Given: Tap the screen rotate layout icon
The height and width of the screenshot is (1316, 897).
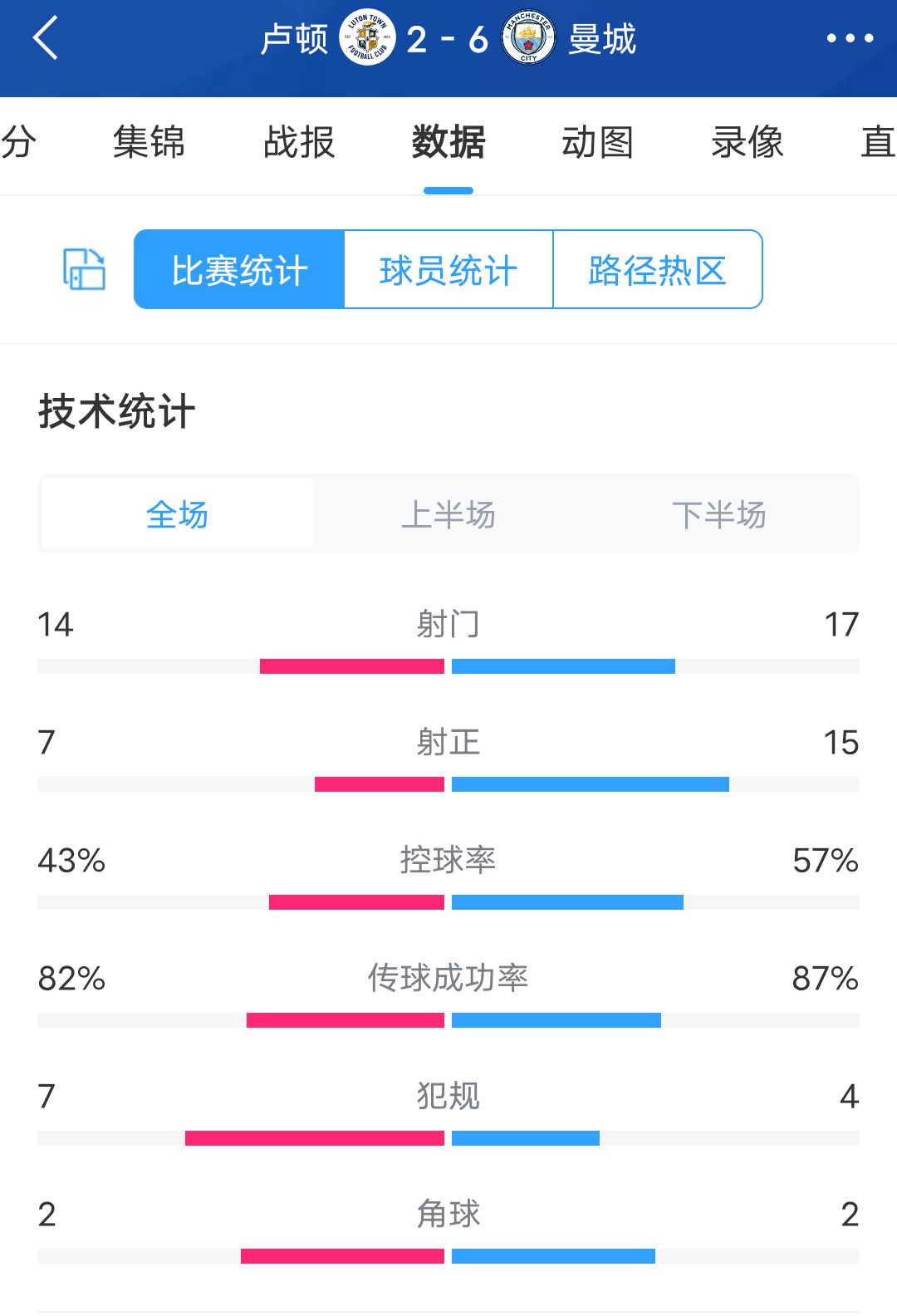Looking at the screenshot, I should pos(84,269).
